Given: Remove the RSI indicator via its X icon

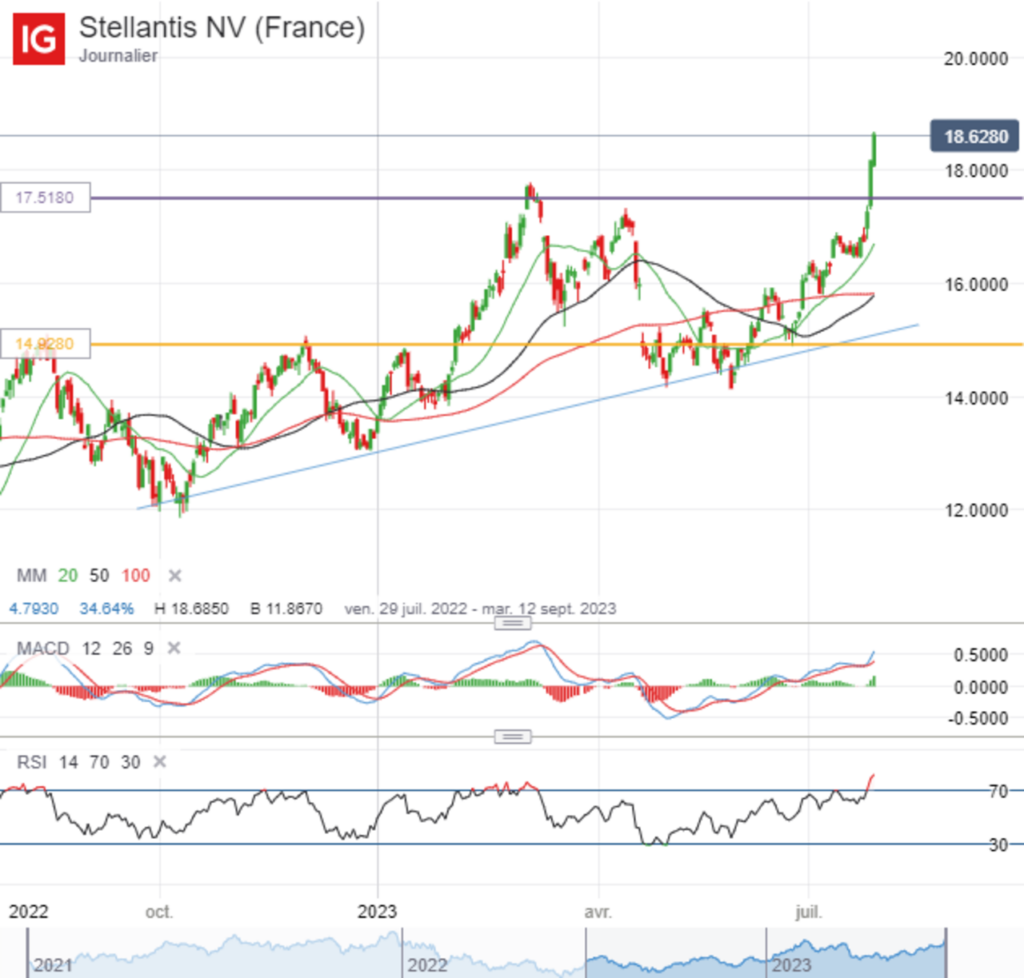Looking at the screenshot, I should coord(157,762).
